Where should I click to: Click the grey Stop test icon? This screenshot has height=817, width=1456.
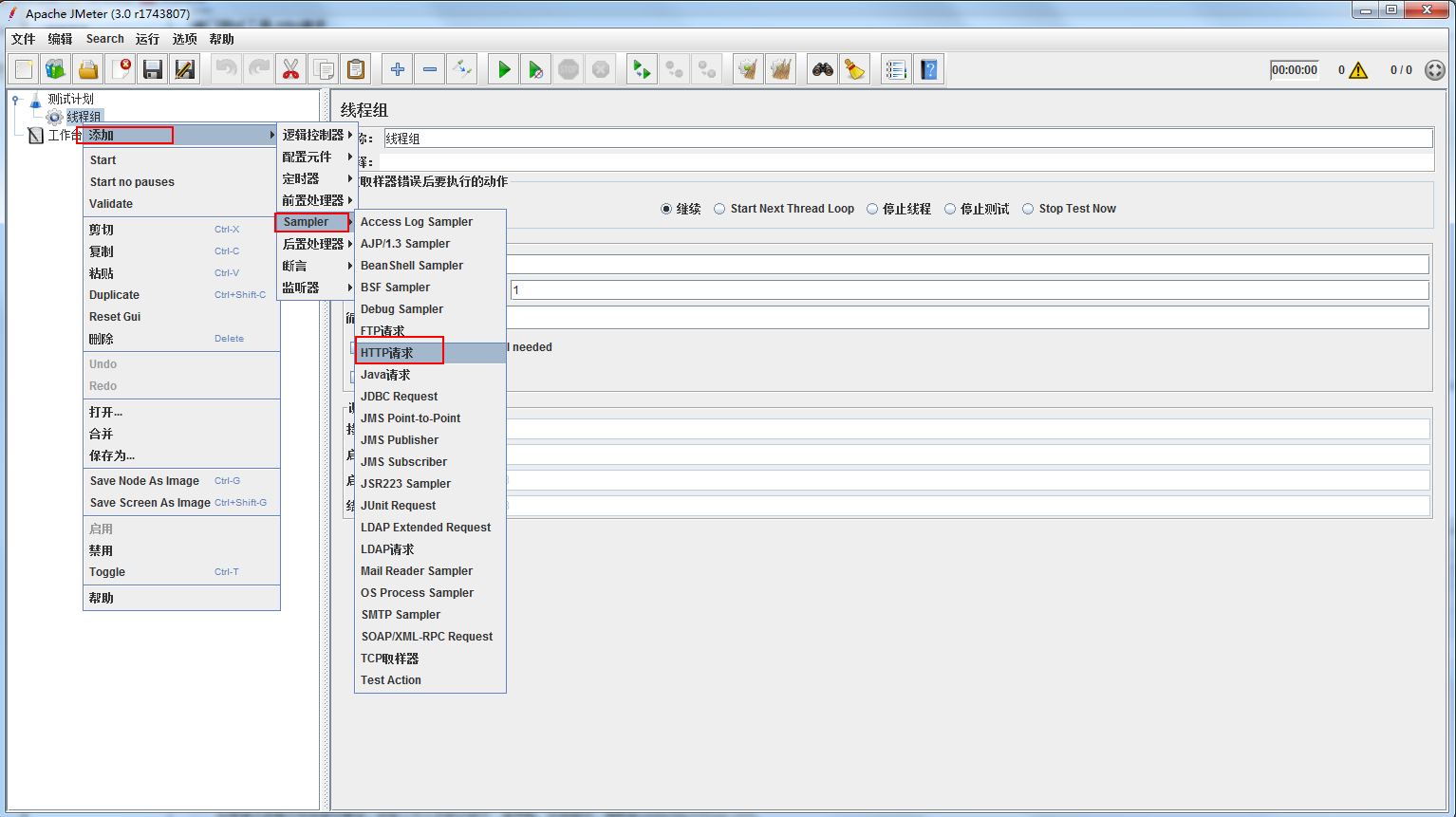pos(569,69)
